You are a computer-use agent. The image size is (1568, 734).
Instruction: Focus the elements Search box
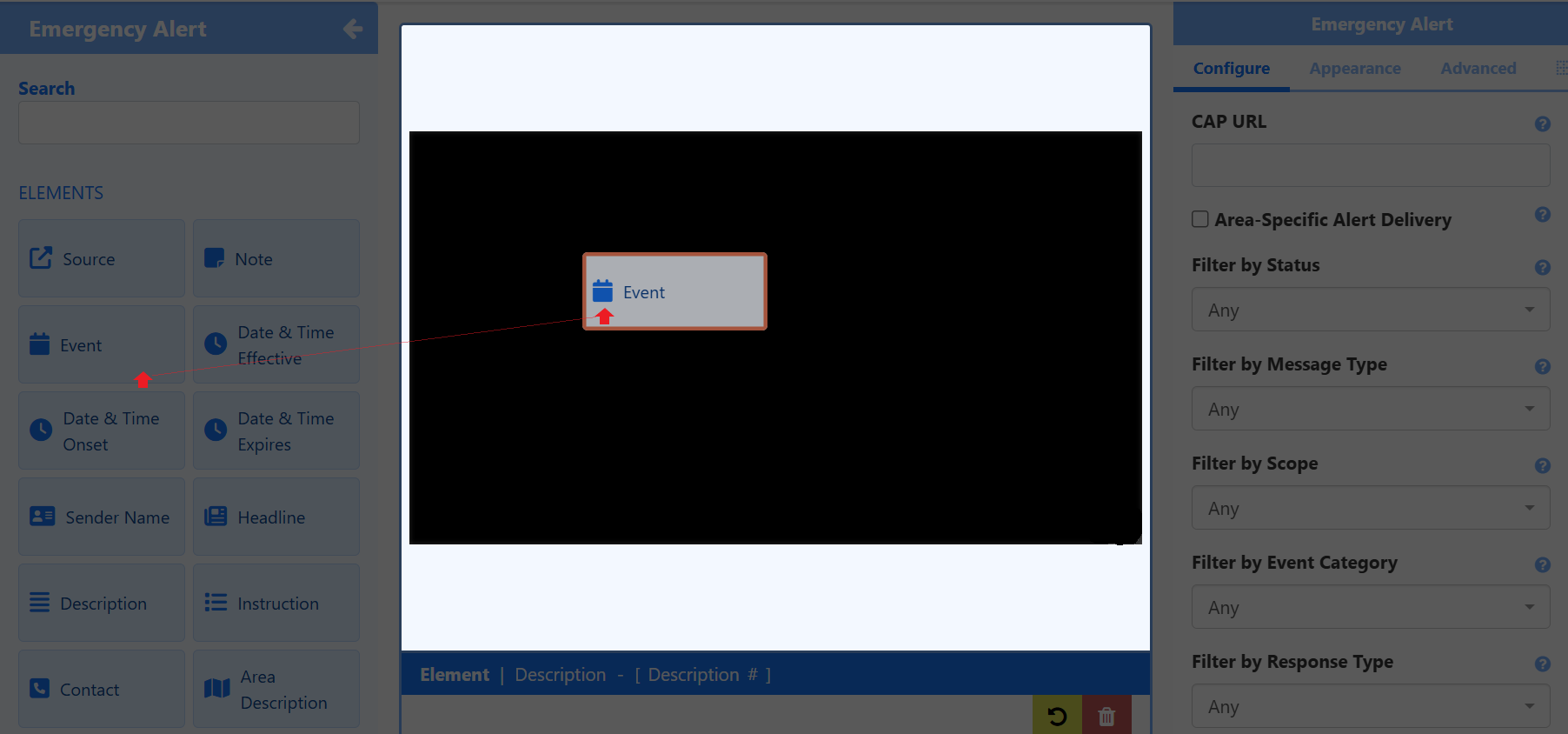click(x=189, y=123)
